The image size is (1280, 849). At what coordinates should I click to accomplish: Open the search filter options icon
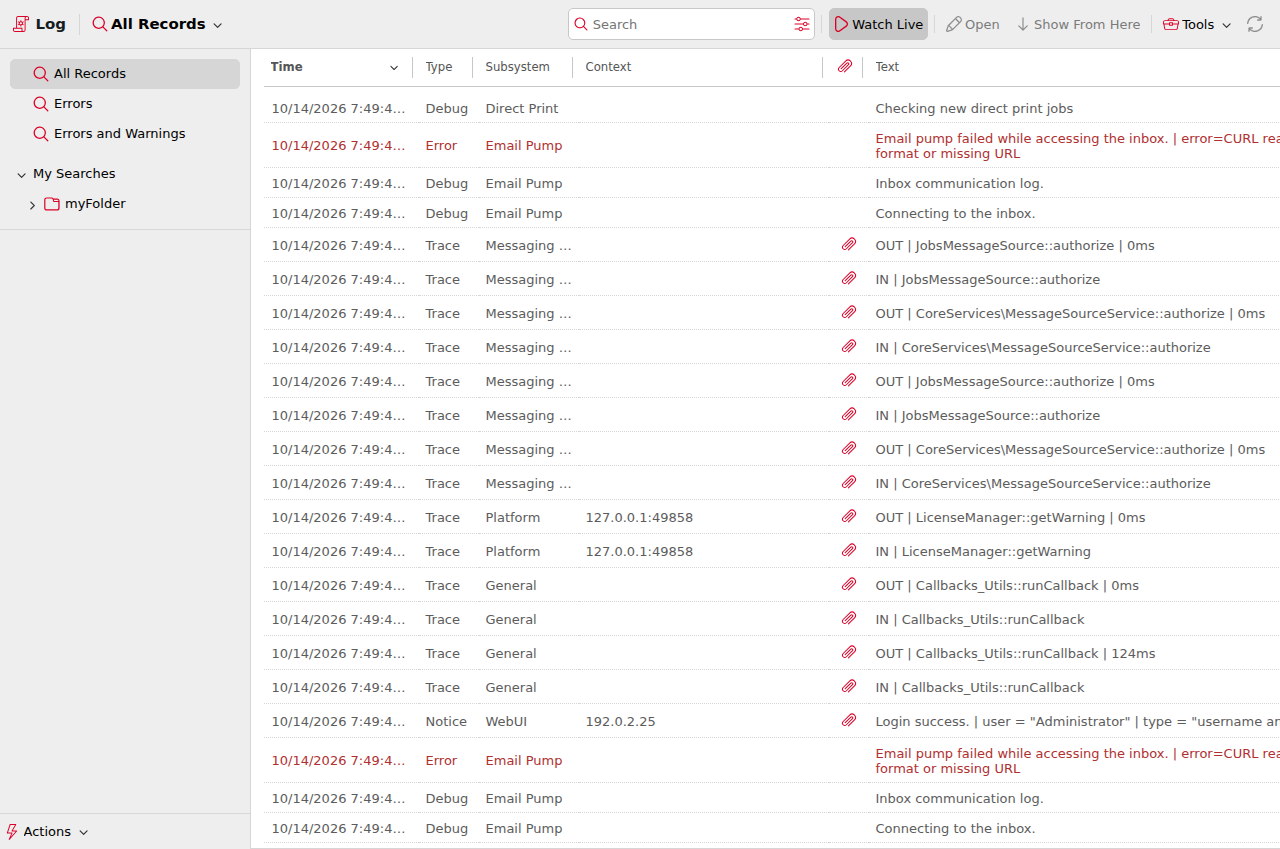point(802,24)
